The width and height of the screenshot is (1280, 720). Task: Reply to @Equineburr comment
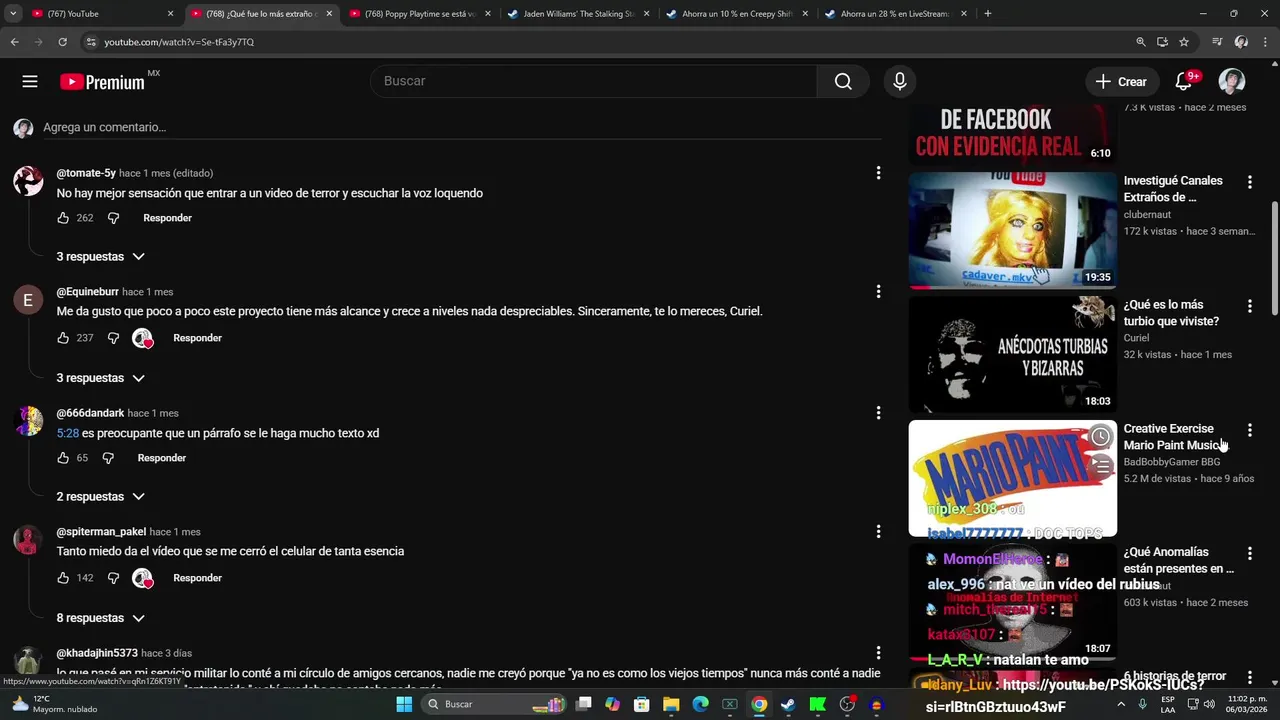pos(197,338)
